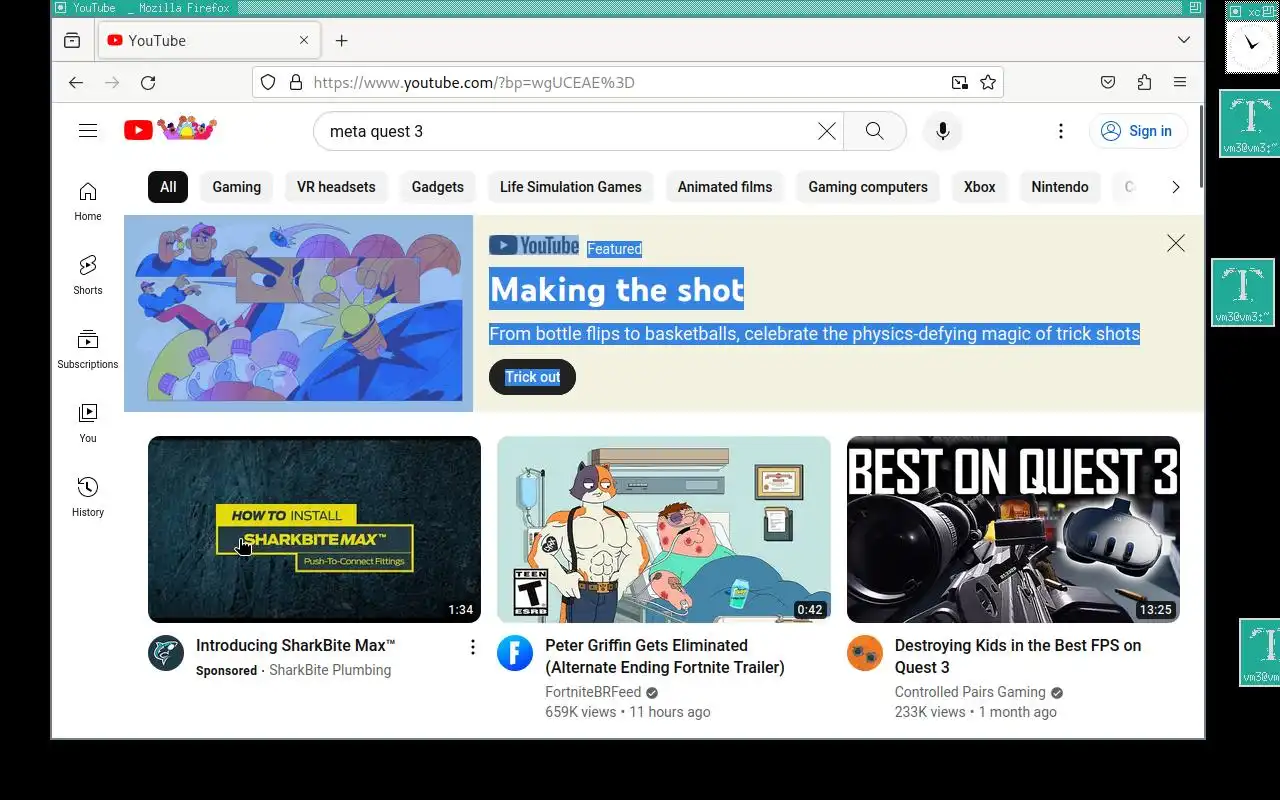Select the Gaming filter chip

tap(236, 187)
